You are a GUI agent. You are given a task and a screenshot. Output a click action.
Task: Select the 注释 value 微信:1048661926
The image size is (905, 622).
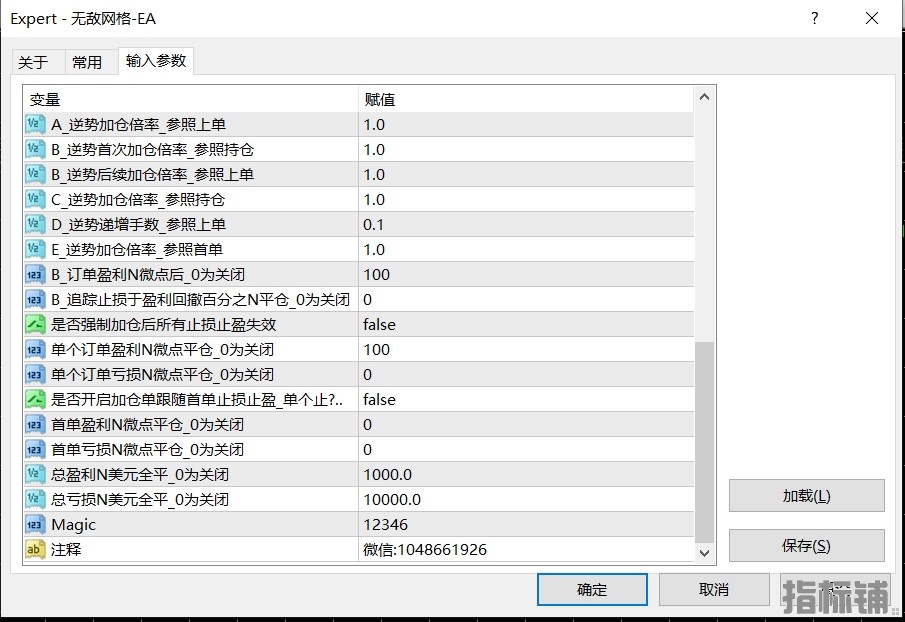click(x=425, y=550)
